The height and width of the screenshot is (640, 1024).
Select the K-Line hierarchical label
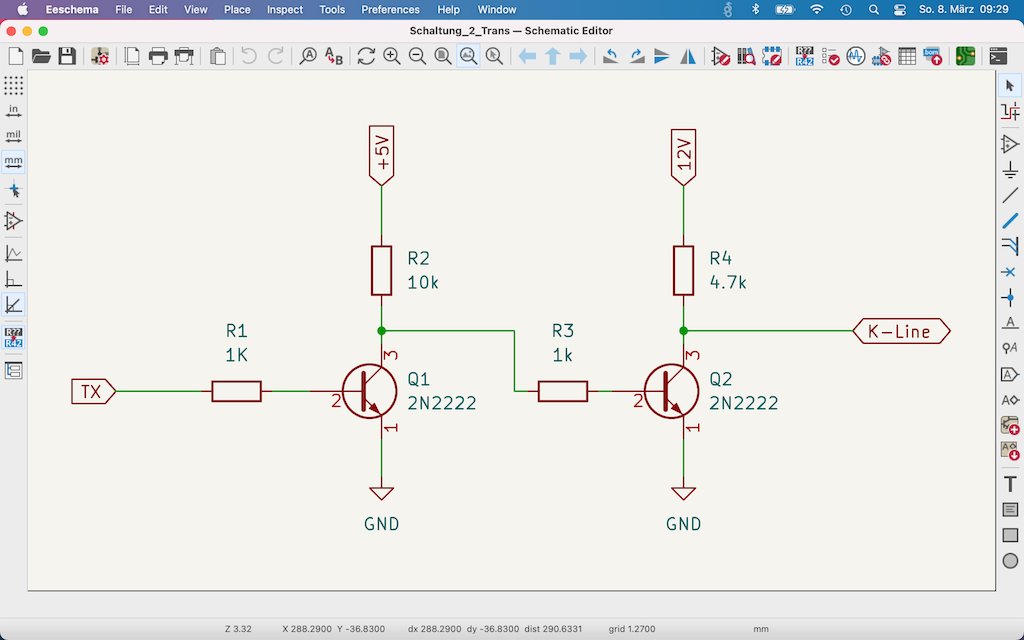(x=899, y=330)
